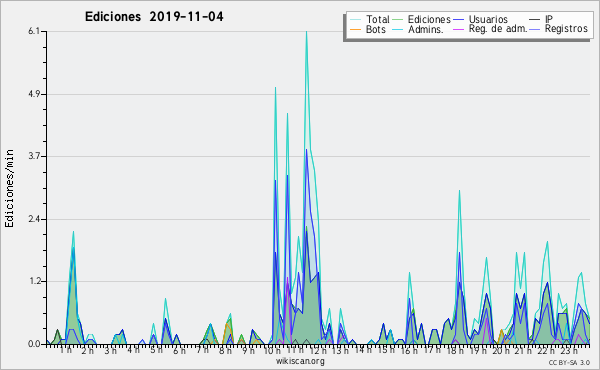
Task: Click the Usuarios blue legend line
Action: (x=458, y=20)
